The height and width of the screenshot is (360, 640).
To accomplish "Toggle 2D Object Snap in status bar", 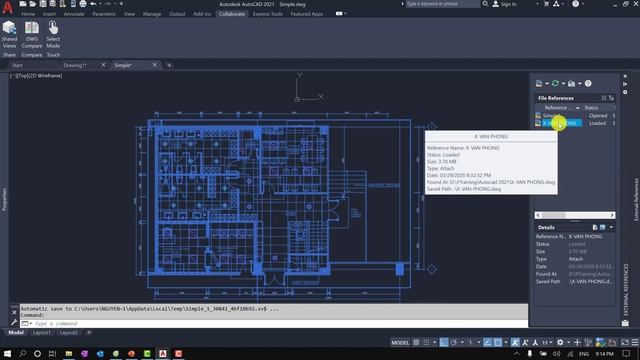I will tap(498, 342).
